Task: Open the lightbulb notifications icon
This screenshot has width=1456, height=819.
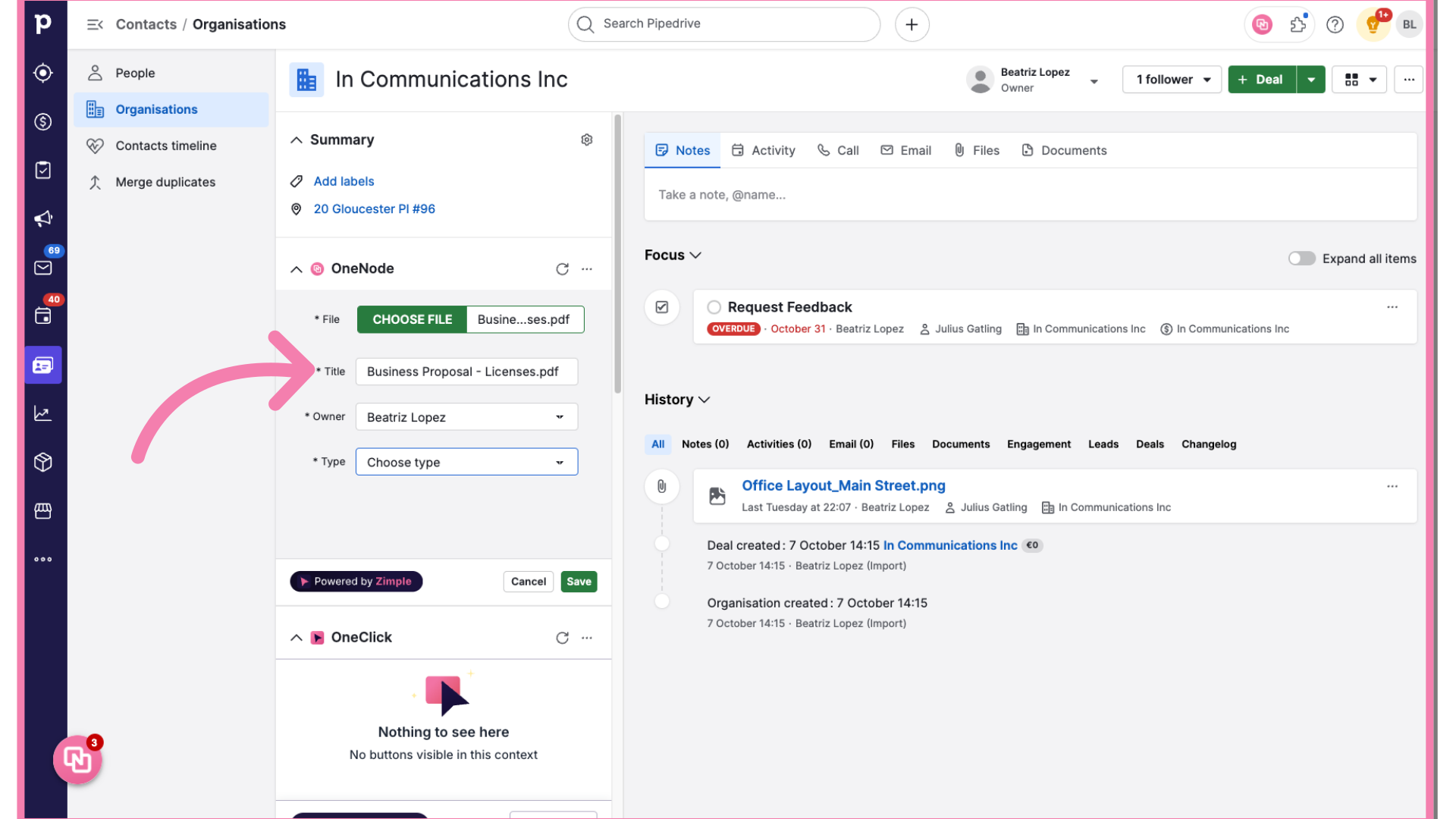Action: pos(1373,24)
